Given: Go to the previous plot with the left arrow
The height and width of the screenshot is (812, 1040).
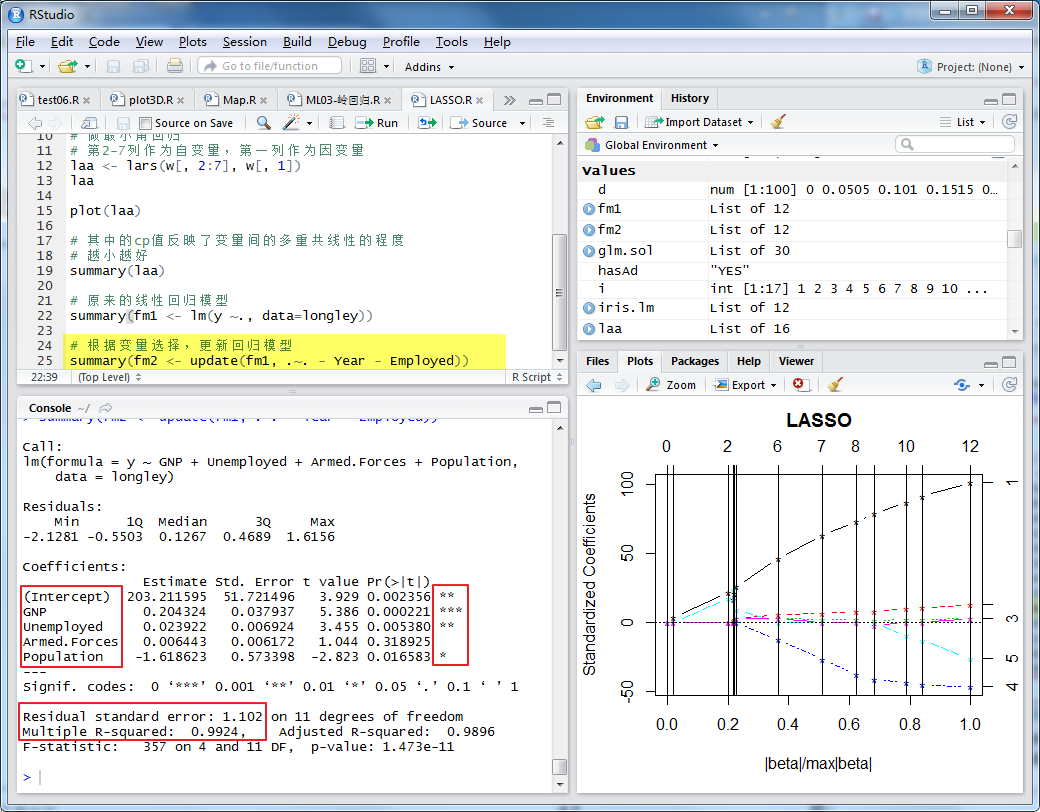Looking at the screenshot, I should click(x=594, y=385).
